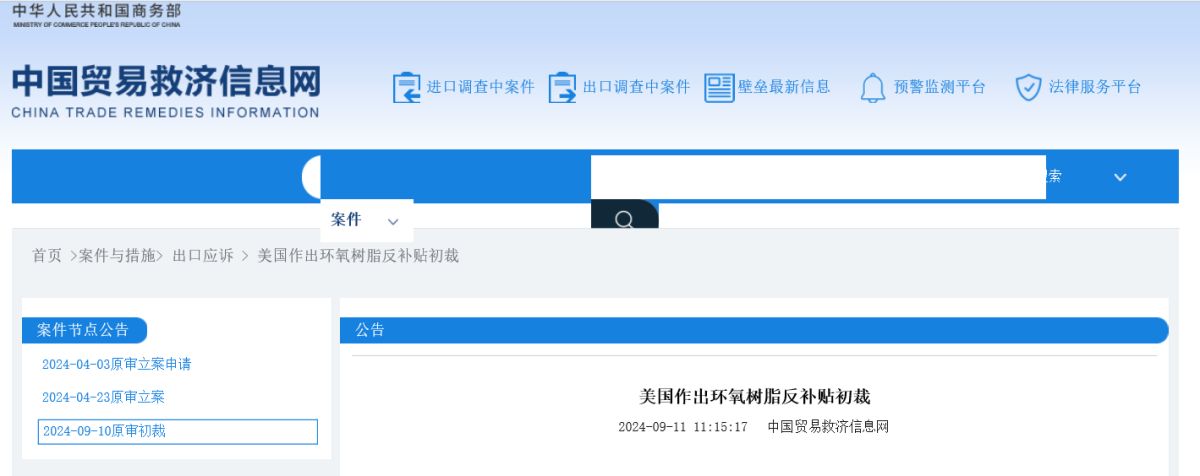Click the import investigation cases icon
Screen dimensions: 1200x476
(407, 88)
